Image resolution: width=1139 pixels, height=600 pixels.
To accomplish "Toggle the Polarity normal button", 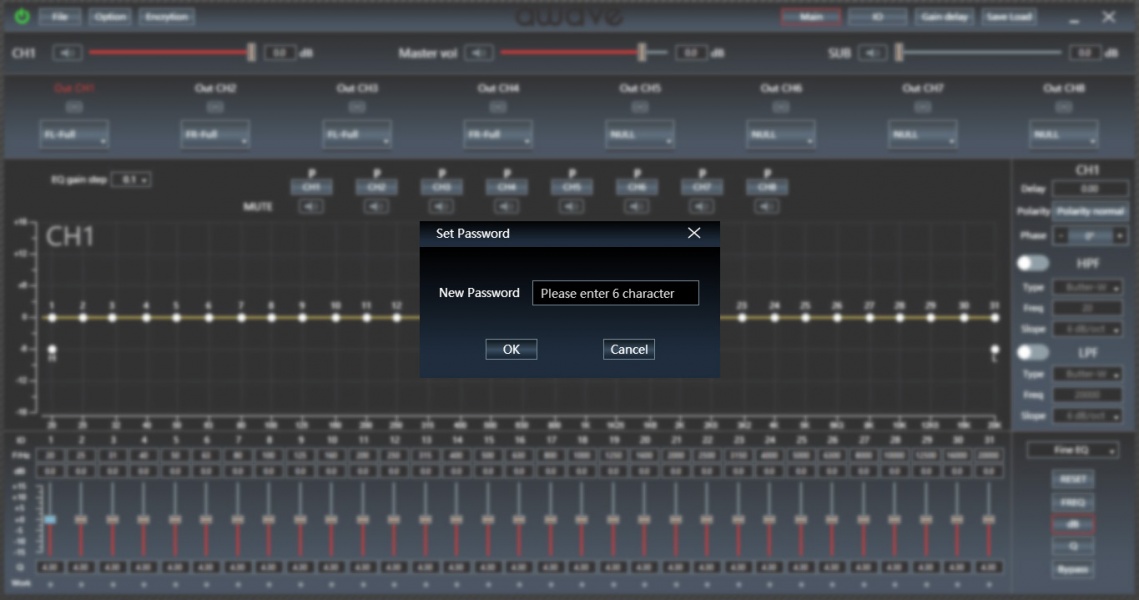I will (1089, 212).
